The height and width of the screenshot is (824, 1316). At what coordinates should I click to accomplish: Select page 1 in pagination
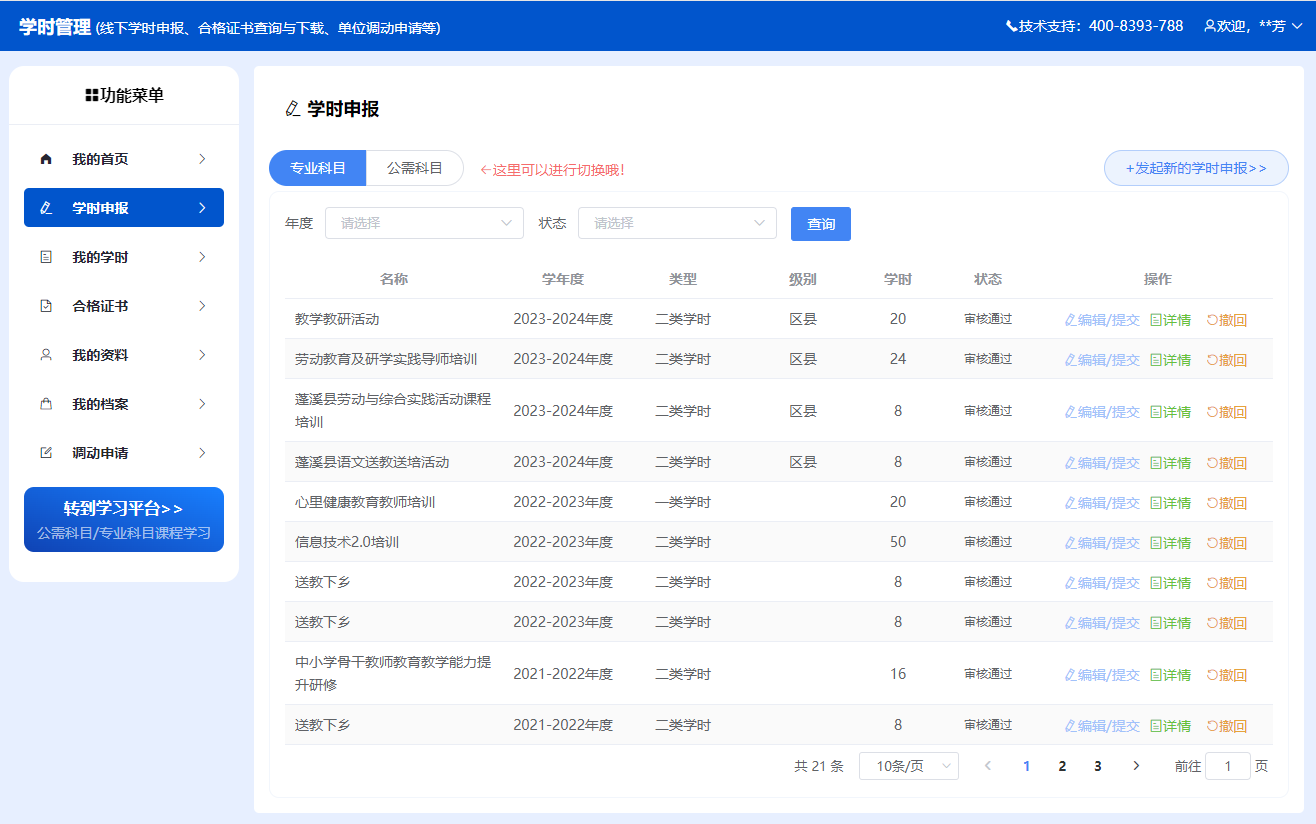[x=1026, y=766]
